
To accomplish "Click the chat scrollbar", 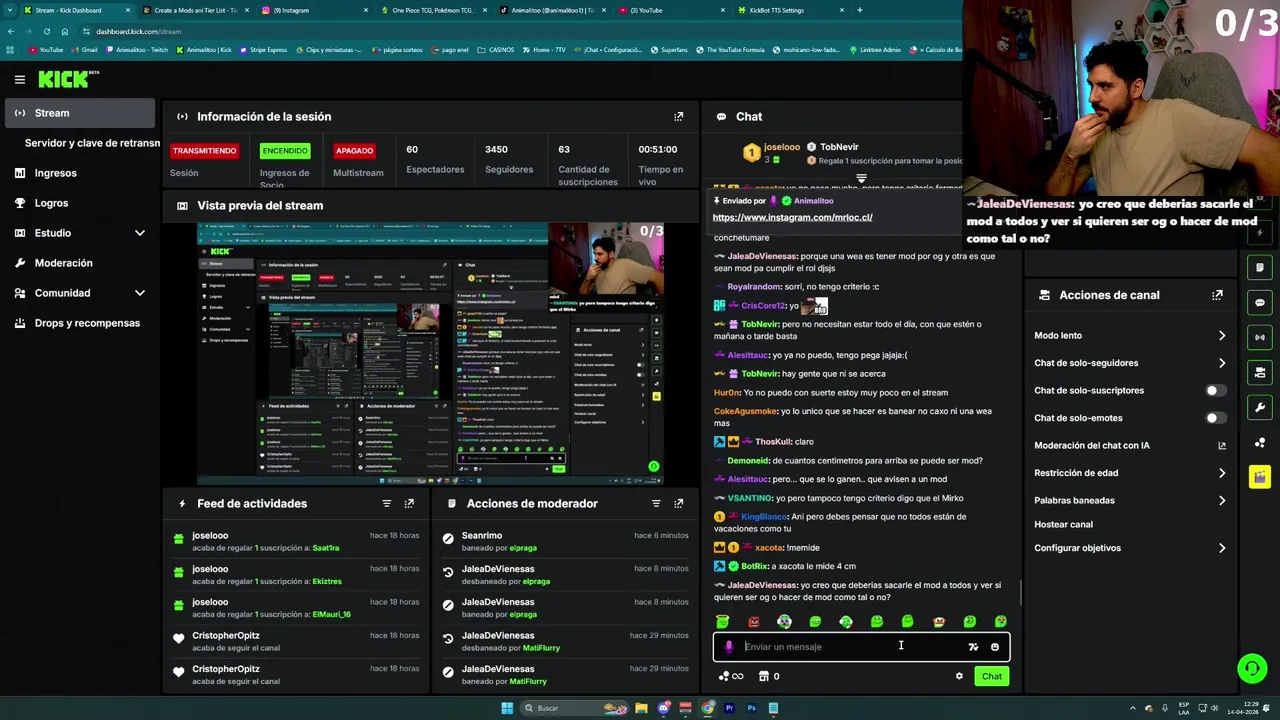I will click(x=1020, y=592).
